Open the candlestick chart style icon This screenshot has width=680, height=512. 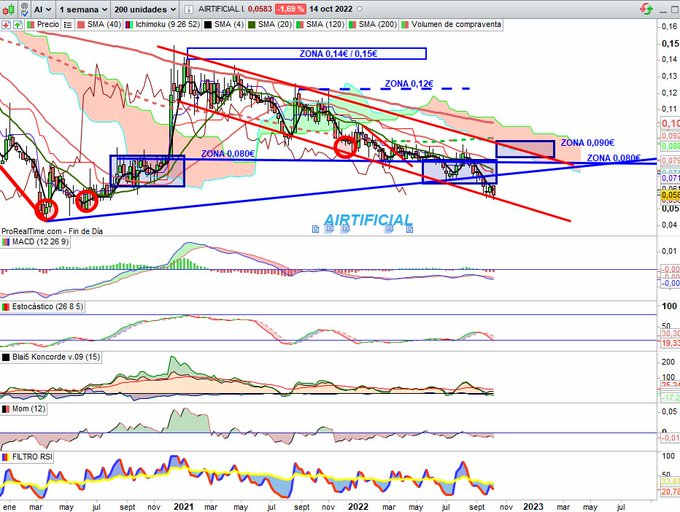(9, 9)
